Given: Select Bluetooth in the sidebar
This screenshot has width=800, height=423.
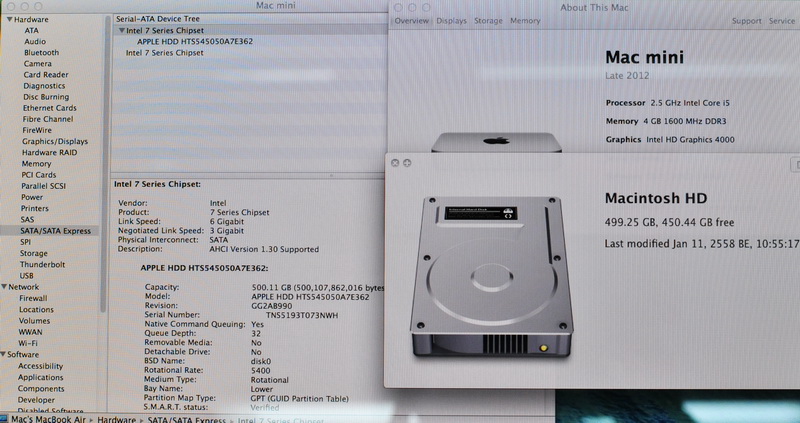Looking at the screenshot, I should [41, 53].
